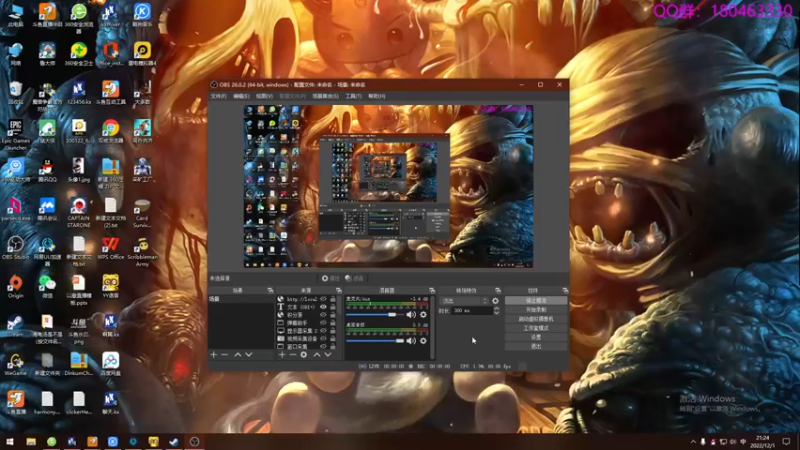800x450 pixels.
Task: Click 开始录制 start recording button
Action: pos(536,310)
